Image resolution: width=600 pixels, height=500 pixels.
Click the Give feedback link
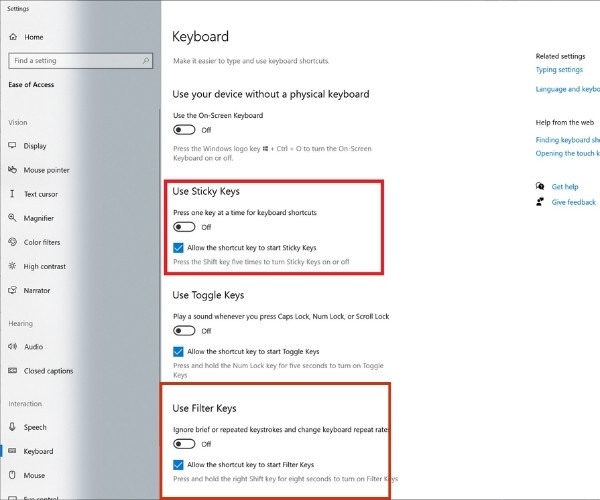coord(574,202)
